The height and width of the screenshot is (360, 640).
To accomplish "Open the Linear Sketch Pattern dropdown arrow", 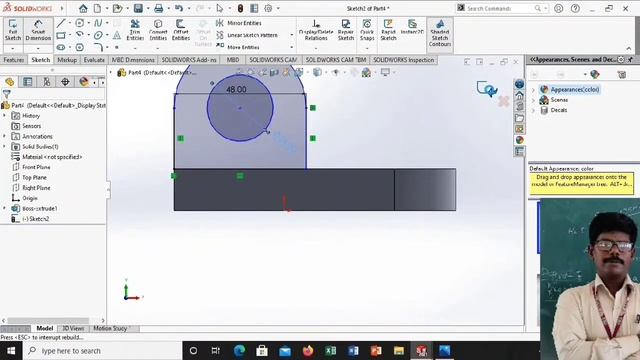I will click(291, 35).
